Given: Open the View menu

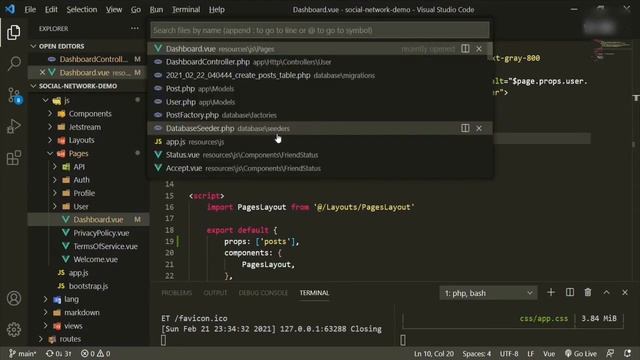Looking at the screenshot, I should [x=114, y=9].
